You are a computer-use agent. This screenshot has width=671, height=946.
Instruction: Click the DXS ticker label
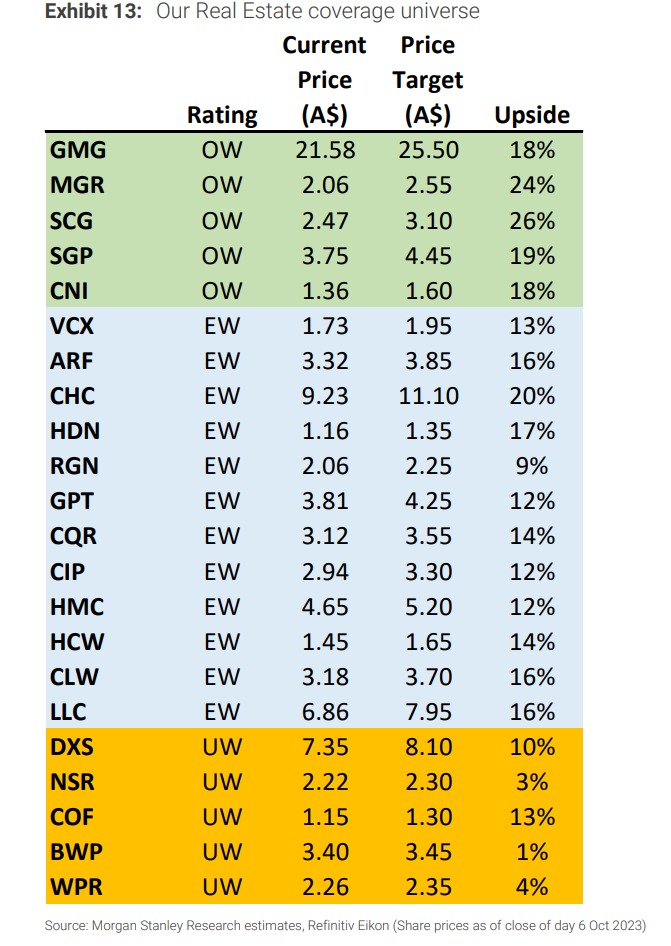72,747
